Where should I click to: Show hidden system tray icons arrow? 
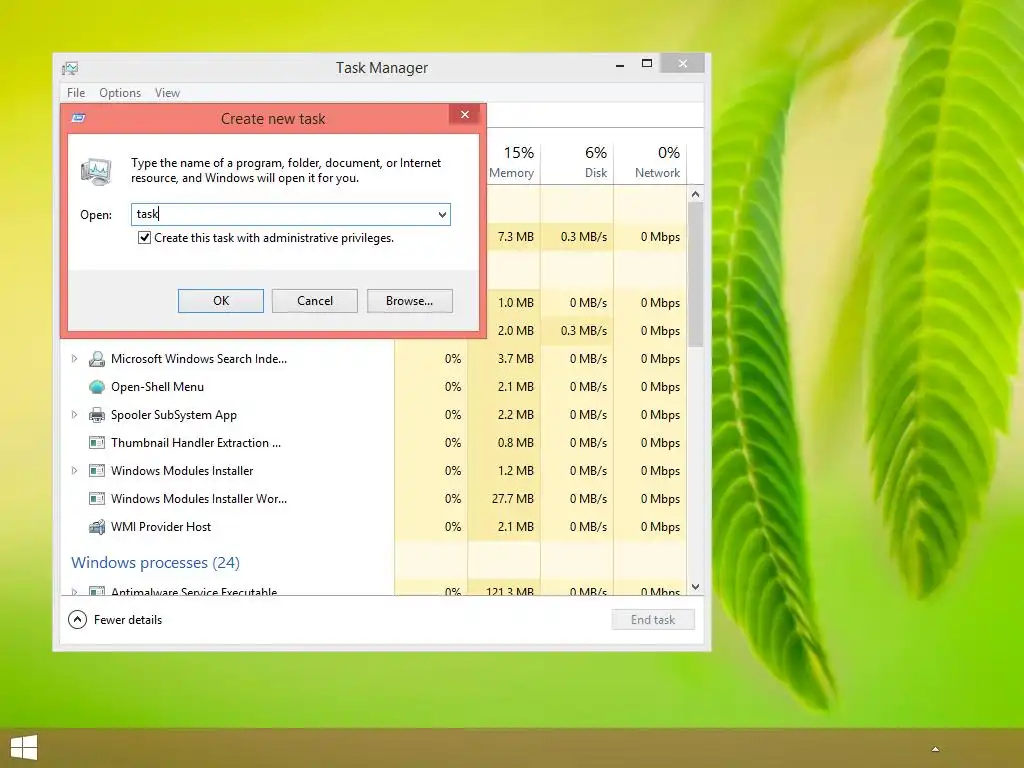935,749
